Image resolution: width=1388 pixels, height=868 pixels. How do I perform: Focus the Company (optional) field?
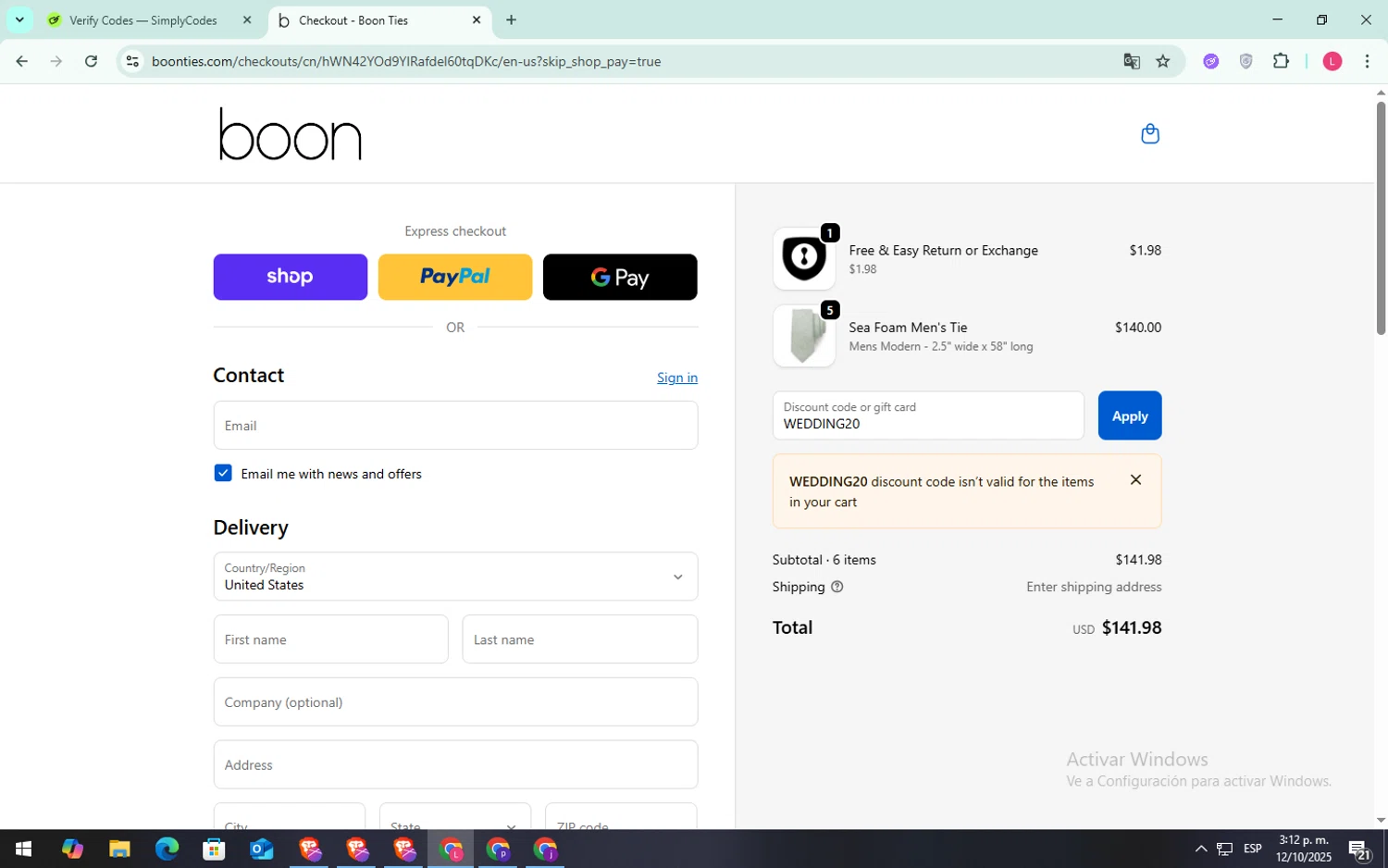point(455,702)
